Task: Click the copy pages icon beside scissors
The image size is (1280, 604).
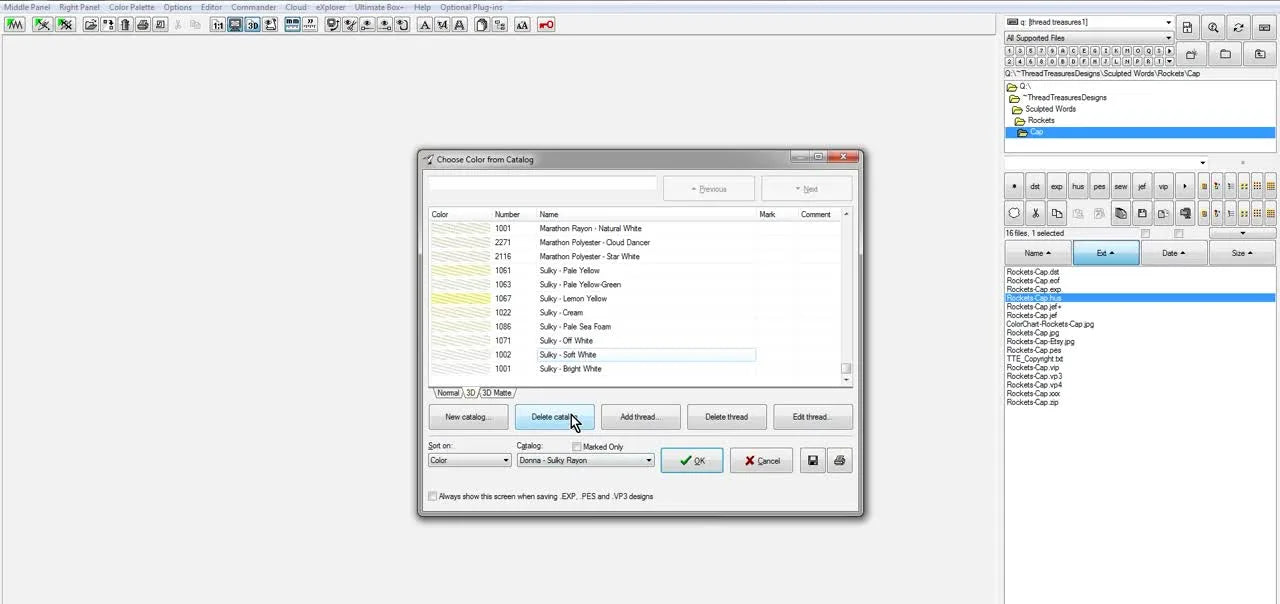Action: [1056, 213]
